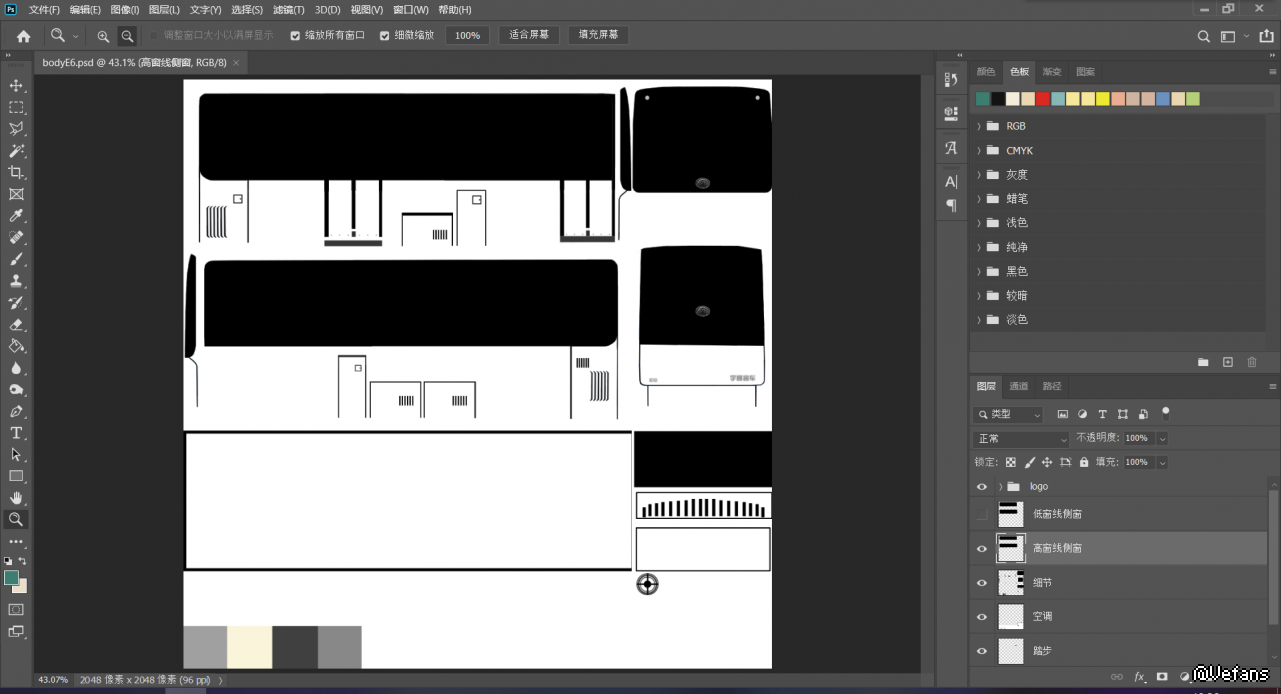Select the Eraser tool
Screen dimensions: 1281x694
16,324
